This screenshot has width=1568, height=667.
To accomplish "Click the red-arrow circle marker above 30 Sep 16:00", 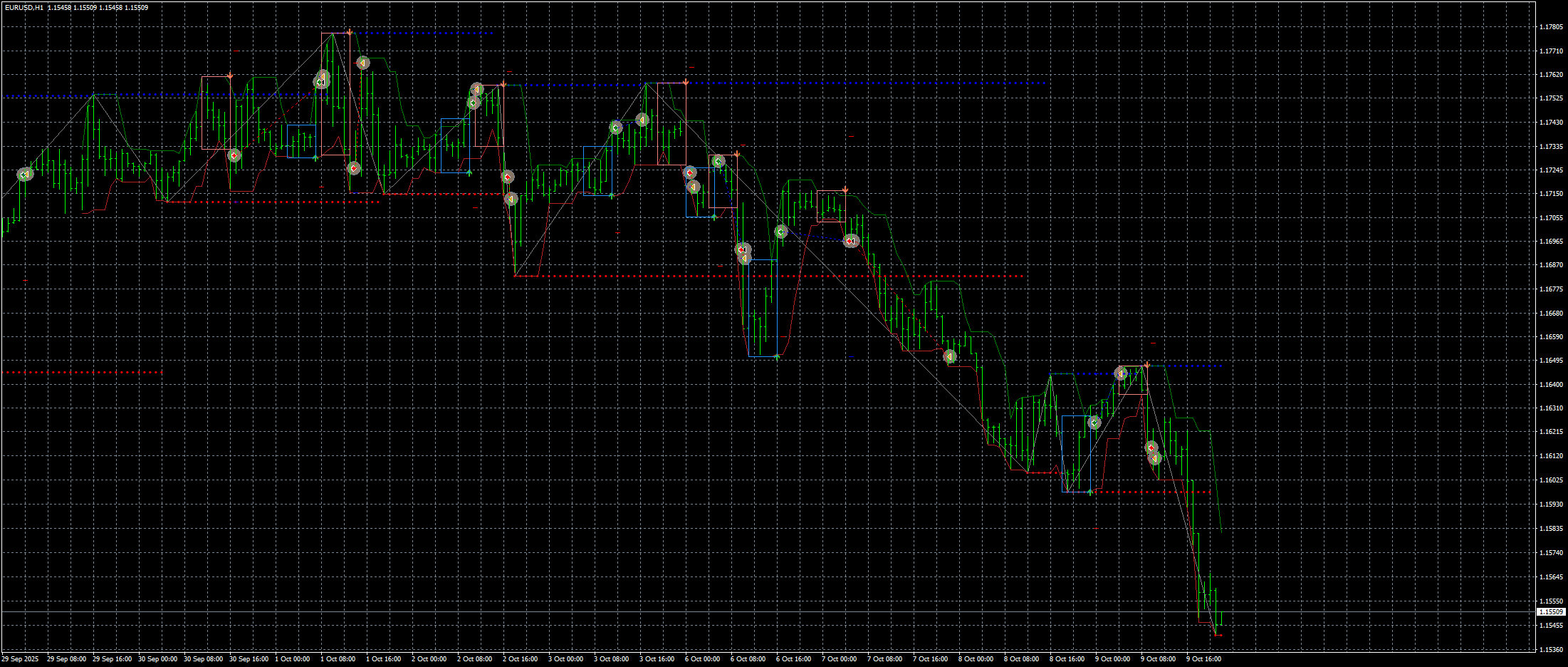I will click(234, 155).
